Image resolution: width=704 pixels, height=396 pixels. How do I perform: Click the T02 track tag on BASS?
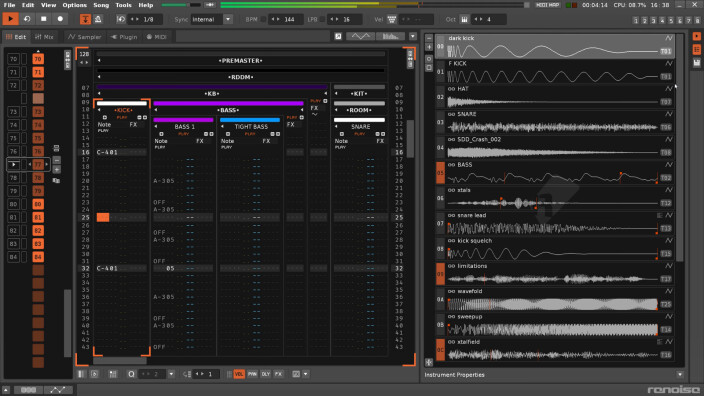[x=666, y=178]
